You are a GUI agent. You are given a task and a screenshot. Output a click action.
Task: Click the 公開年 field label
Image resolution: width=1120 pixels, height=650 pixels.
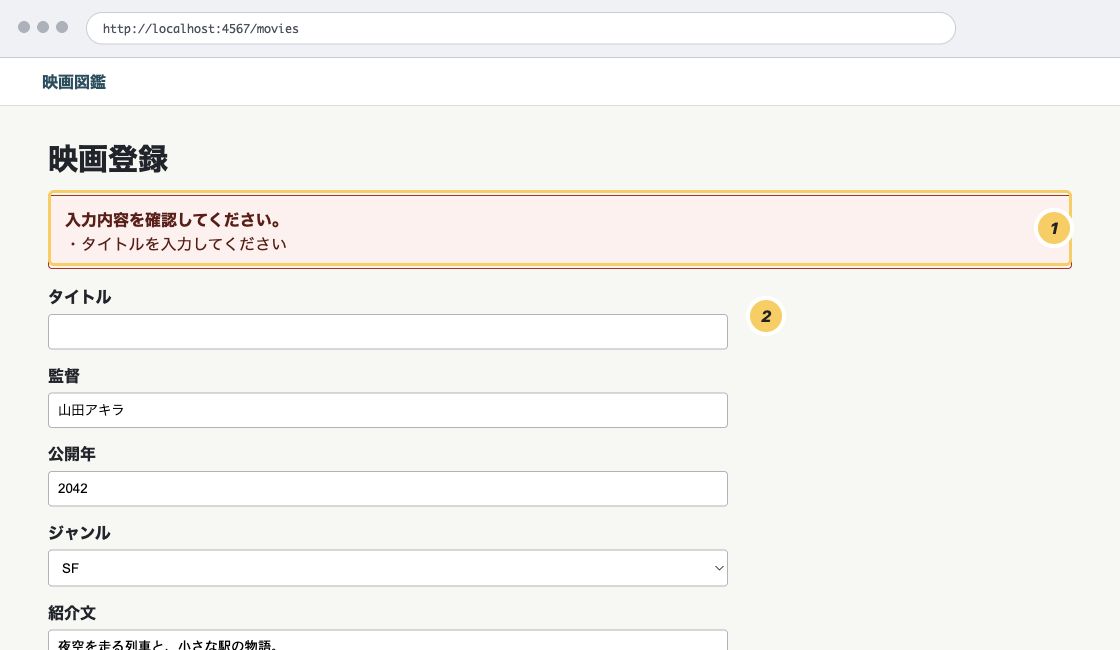[72, 454]
